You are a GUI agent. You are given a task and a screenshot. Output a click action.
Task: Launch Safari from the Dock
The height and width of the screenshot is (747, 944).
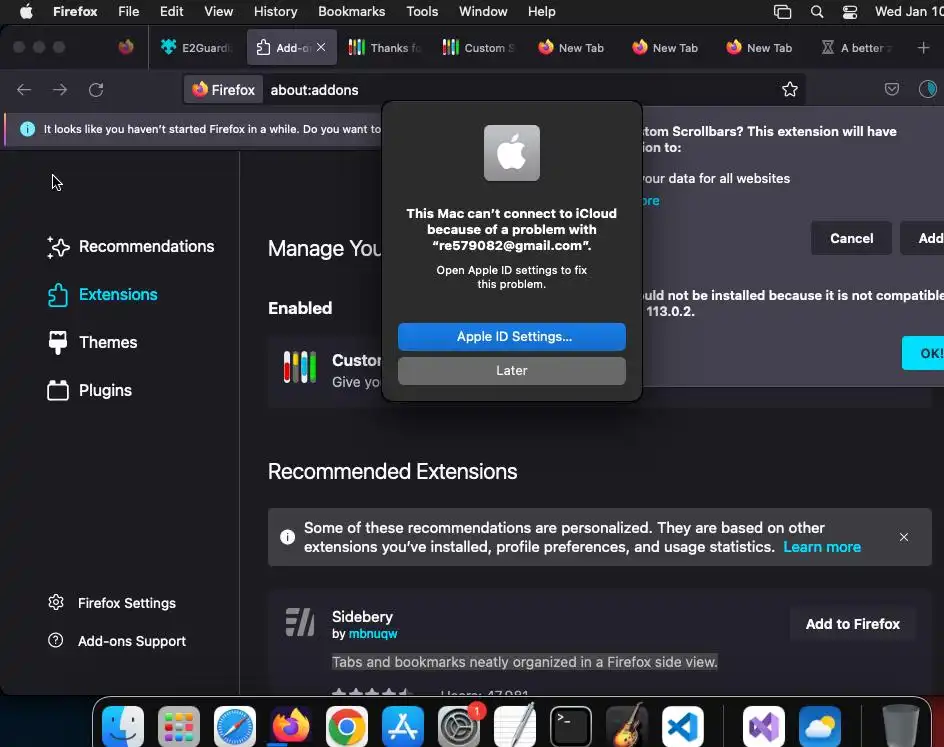click(235, 726)
